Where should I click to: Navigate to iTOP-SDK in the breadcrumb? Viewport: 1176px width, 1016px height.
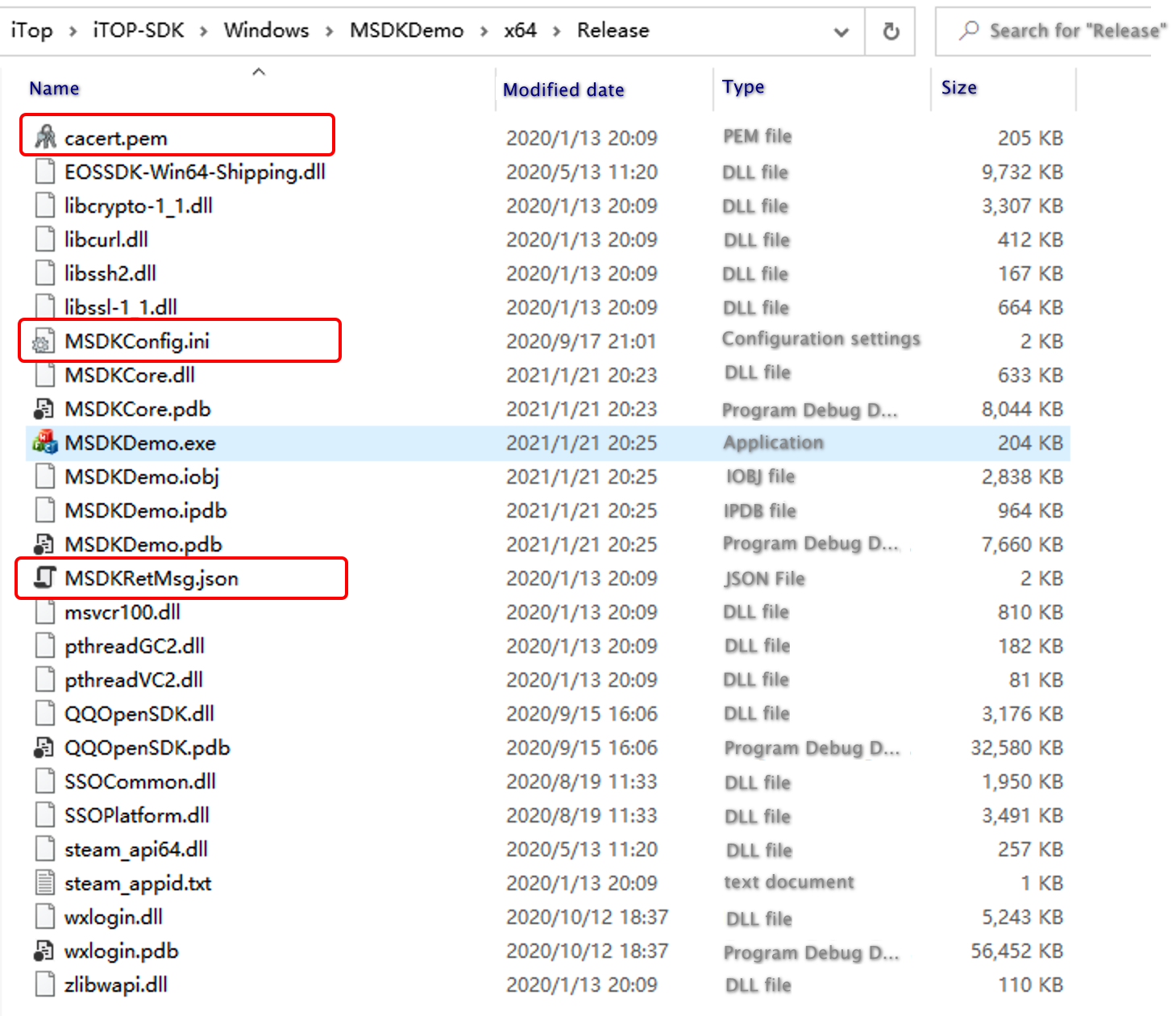[x=139, y=31]
